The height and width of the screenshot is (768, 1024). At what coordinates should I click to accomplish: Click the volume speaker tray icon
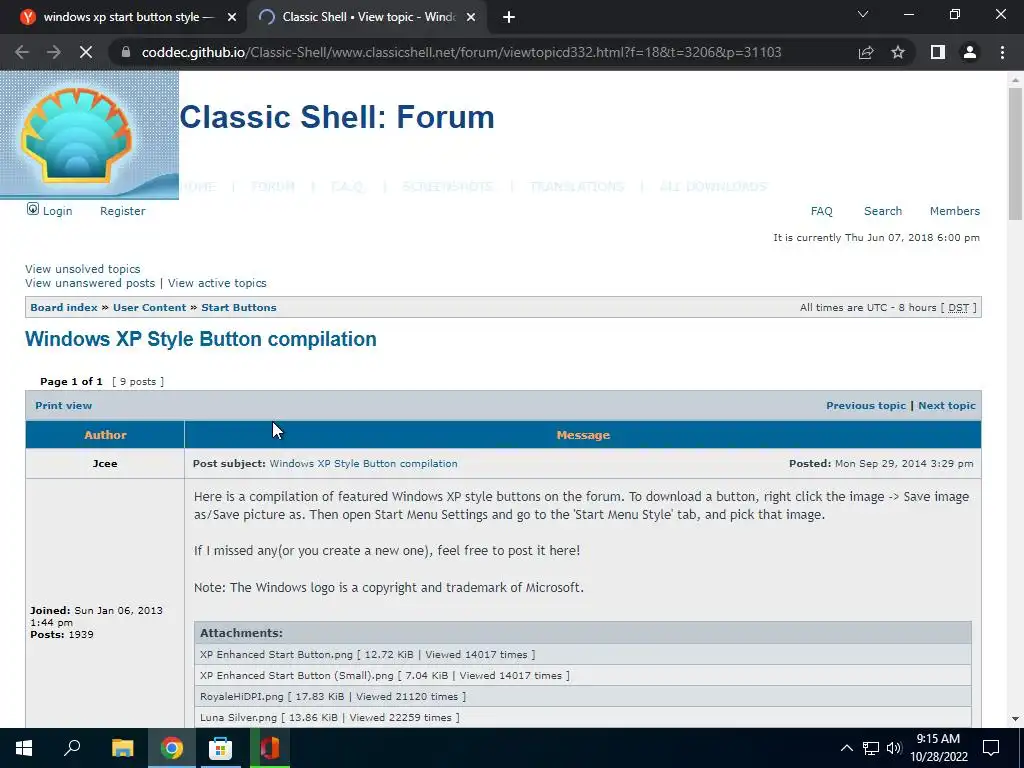894,748
